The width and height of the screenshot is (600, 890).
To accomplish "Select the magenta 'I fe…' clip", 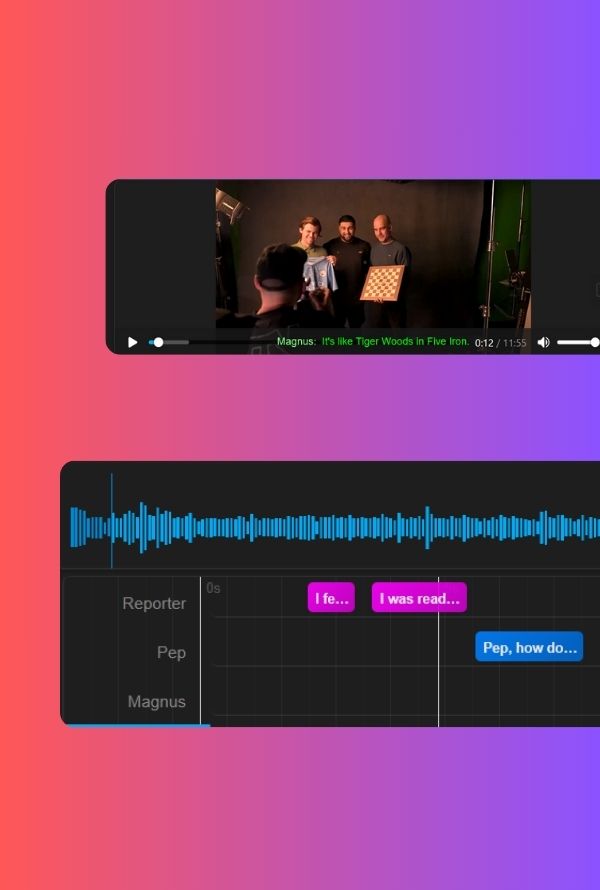I will click(x=331, y=598).
